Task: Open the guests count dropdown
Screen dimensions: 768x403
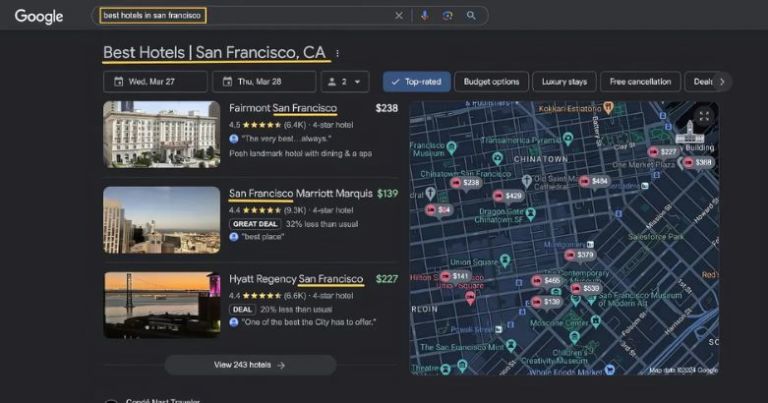Action: pyautogui.click(x=345, y=82)
